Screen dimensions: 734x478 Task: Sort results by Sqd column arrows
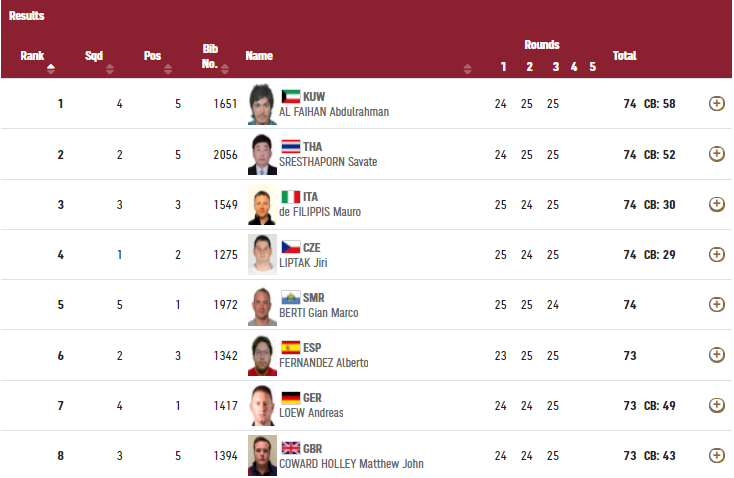(x=110, y=69)
